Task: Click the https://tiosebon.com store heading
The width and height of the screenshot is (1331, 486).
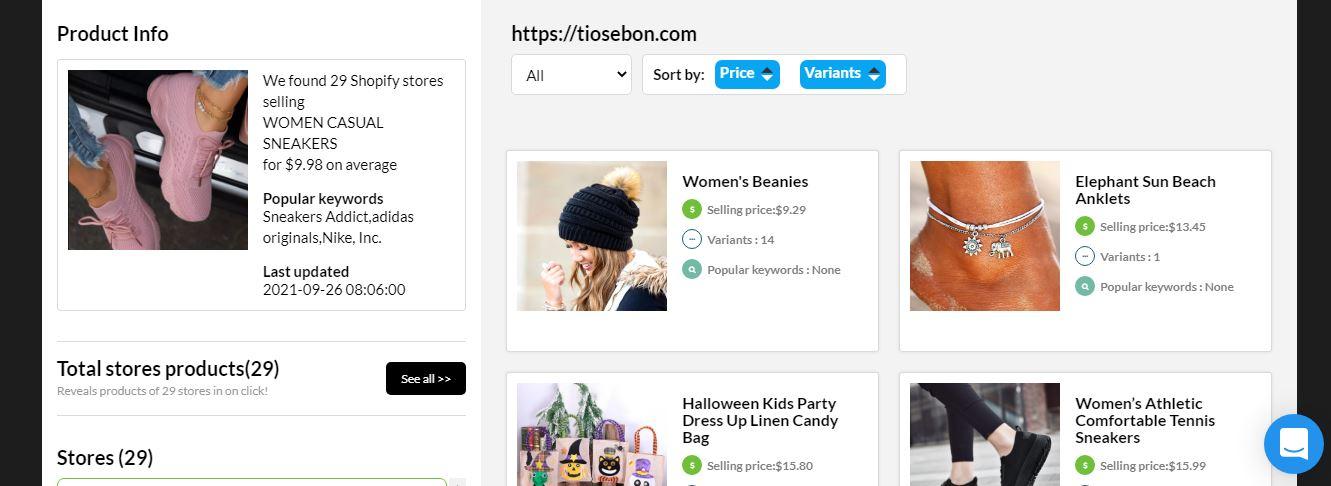Action: pyautogui.click(x=604, y=34)
